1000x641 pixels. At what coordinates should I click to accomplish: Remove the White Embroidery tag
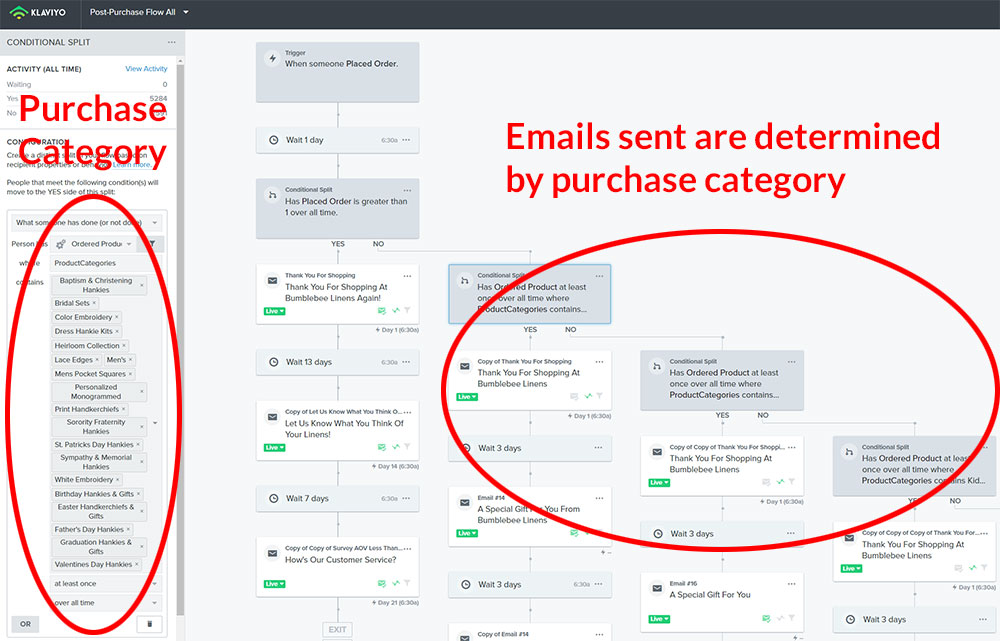pyautogui.click(x=118, y=480)
